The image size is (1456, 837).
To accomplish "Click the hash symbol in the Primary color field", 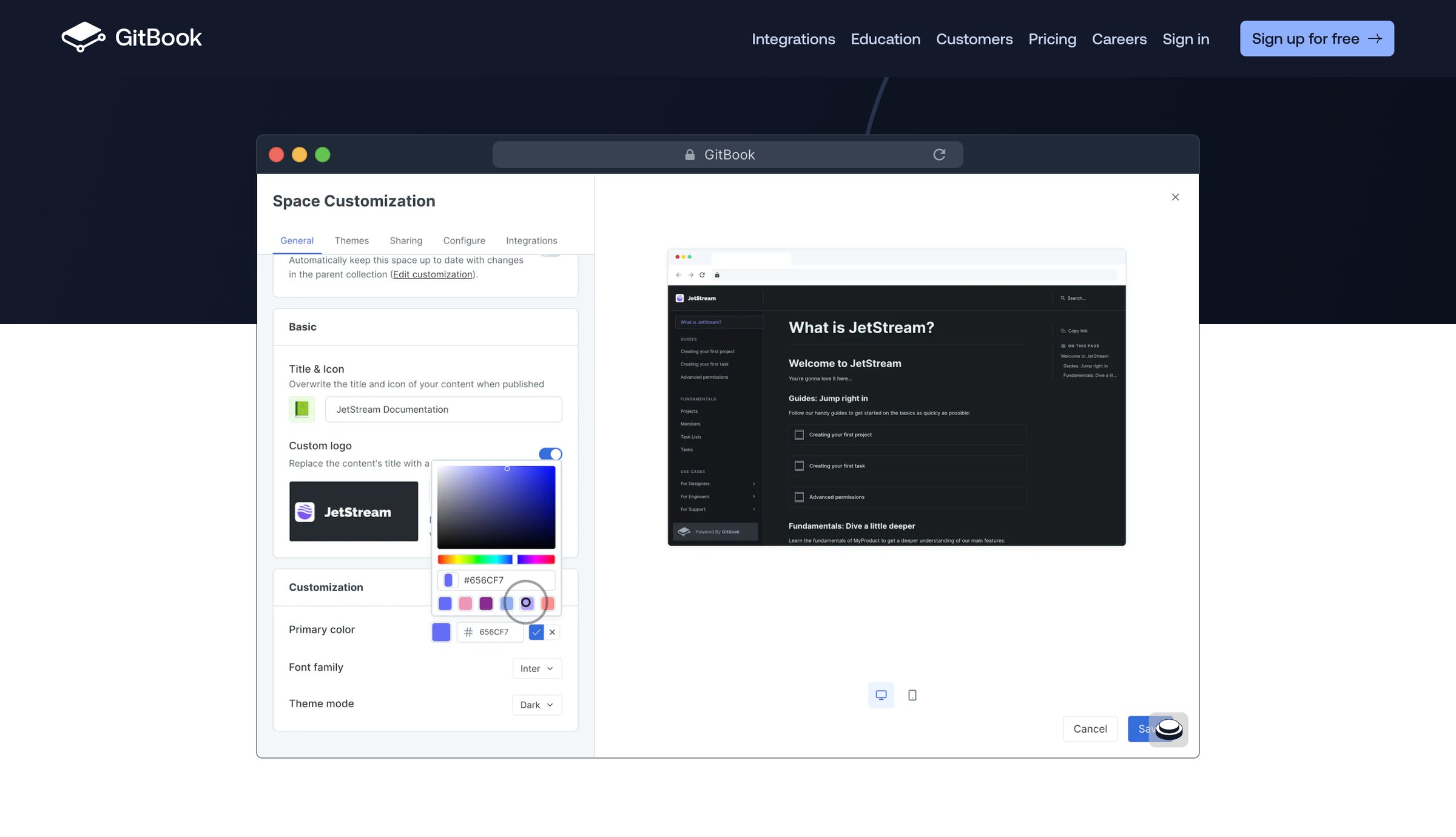I will [x=468, y=632].
